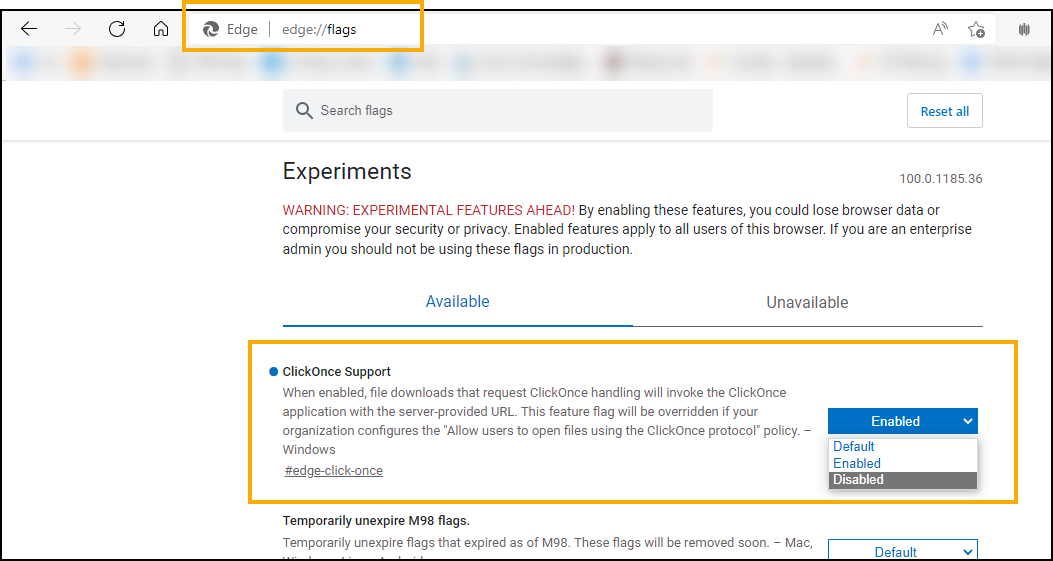Activate the Read aloud icon
This screenshot has width=1053, height=561.
click(940, 29)
